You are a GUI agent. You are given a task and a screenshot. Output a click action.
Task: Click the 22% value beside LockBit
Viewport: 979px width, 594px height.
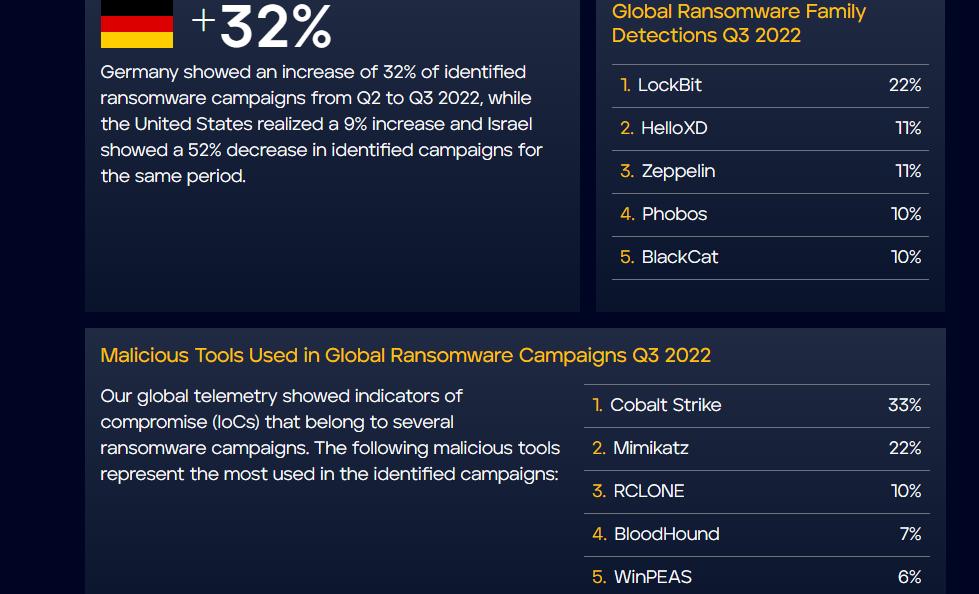click(905, 86)
